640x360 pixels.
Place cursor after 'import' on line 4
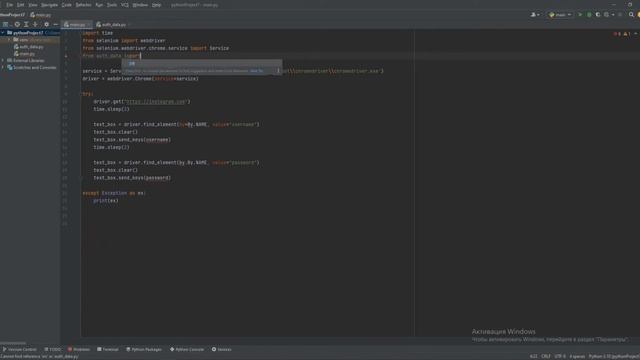[141, 56]
